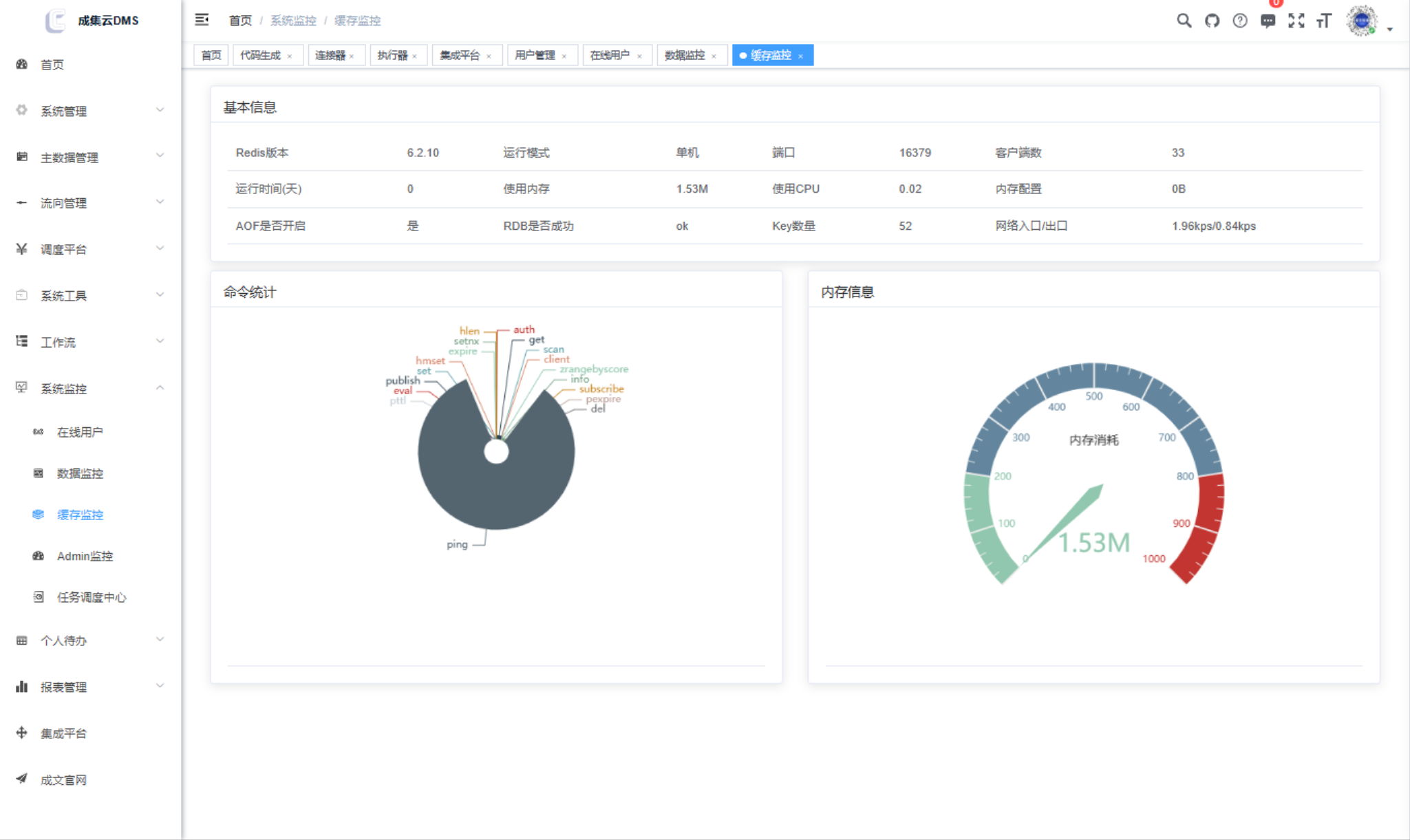
Task: Expand the 个人待办 menu chevron
Action: coord(160,640)
